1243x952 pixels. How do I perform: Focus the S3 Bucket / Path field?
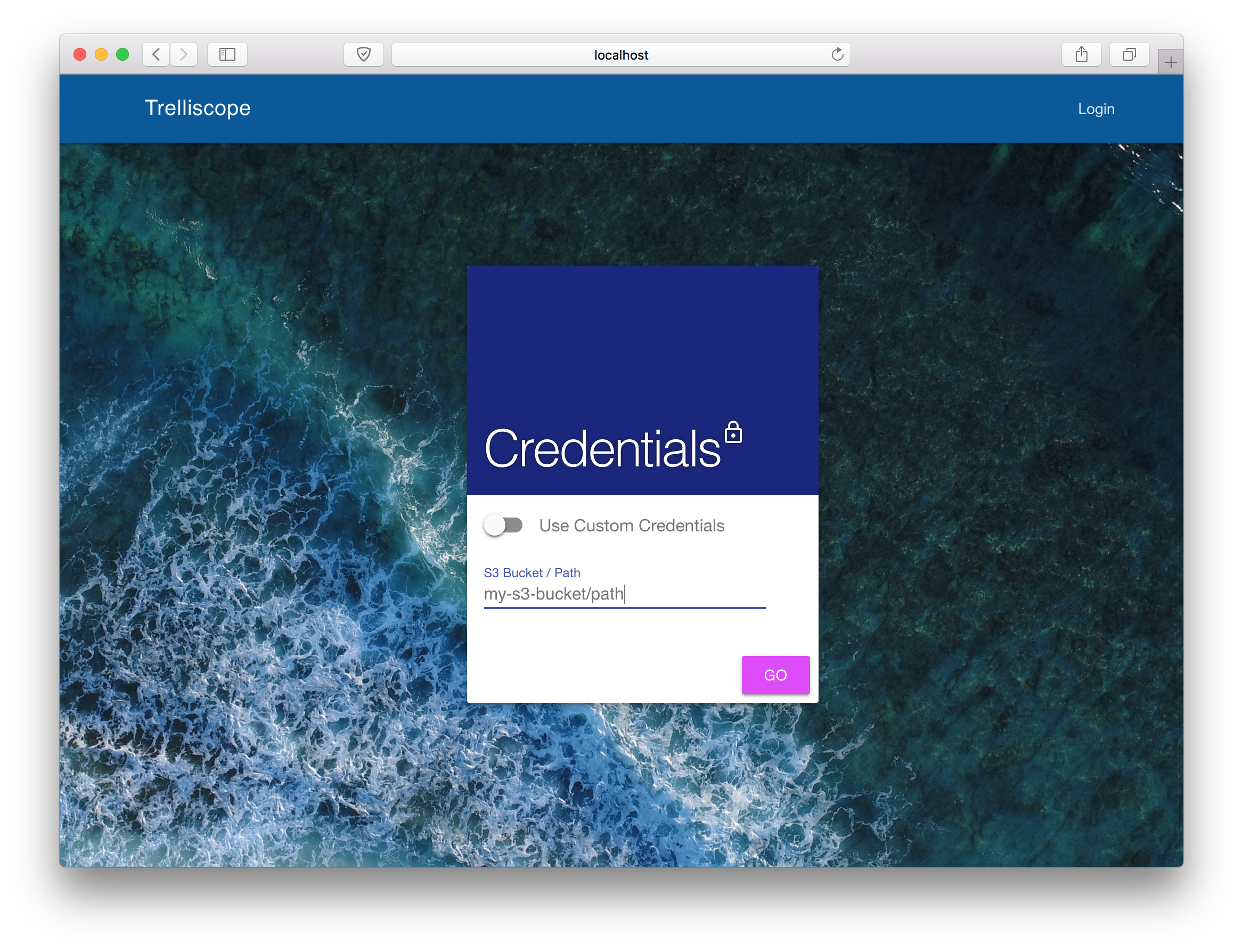point(624,594)
